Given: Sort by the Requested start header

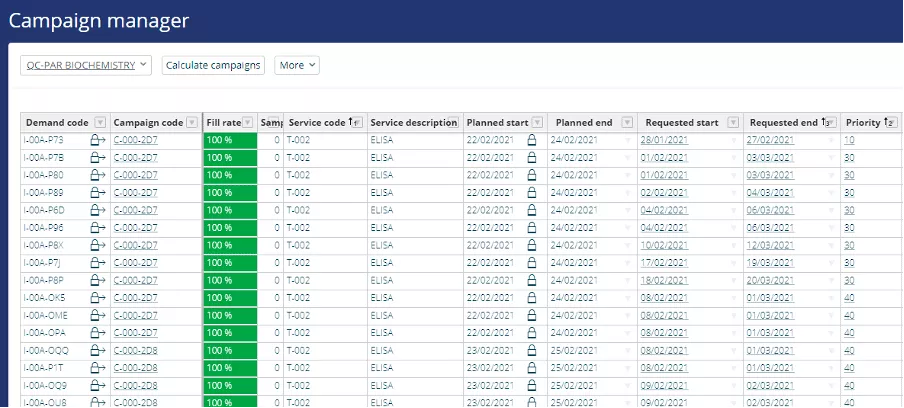Looking at the screenshot, I should coord(682,123).
